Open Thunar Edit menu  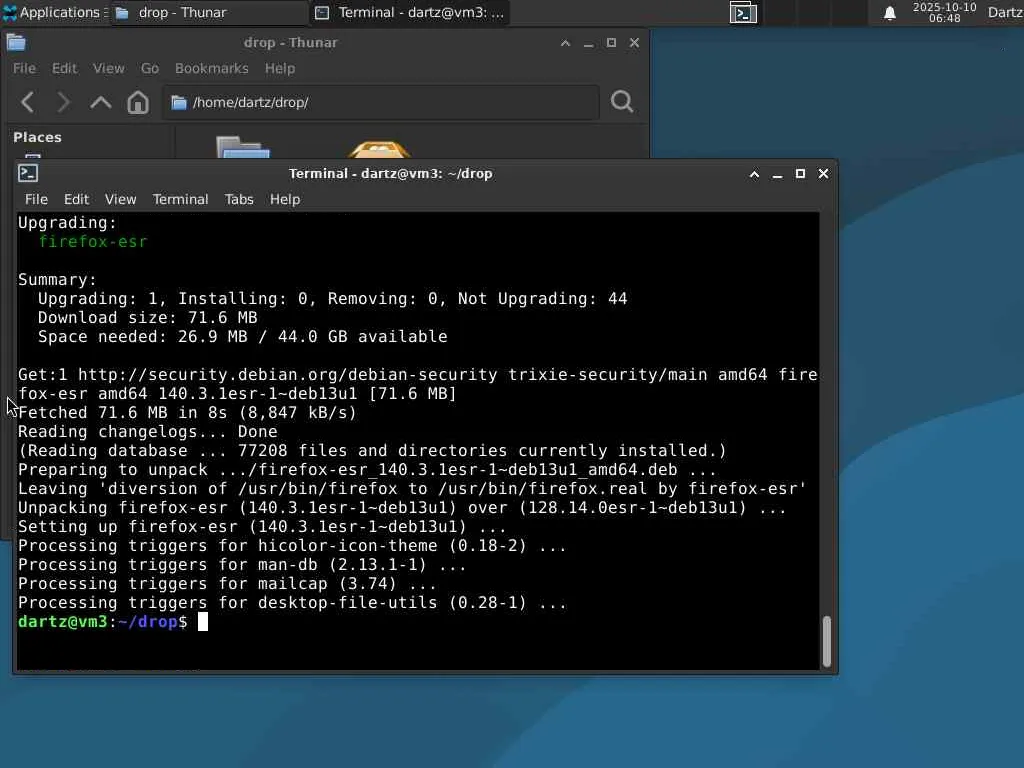[x=64, y=68]
